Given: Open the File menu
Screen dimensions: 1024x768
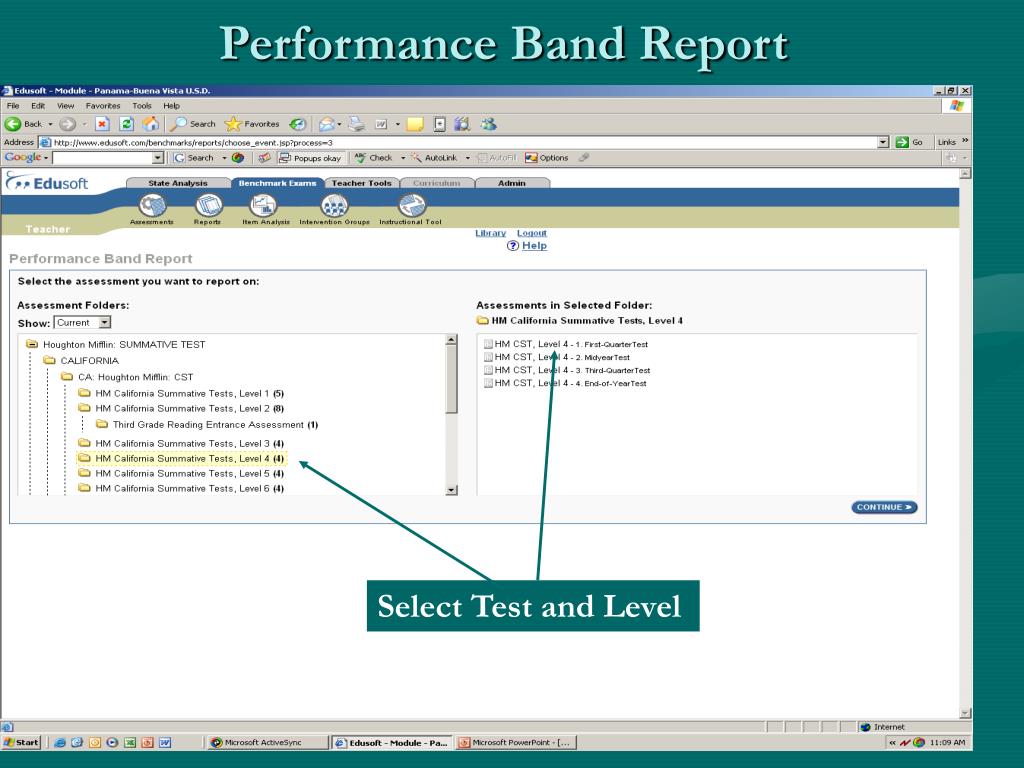Looking at the screenshot, I should click(x=13, y=106).
